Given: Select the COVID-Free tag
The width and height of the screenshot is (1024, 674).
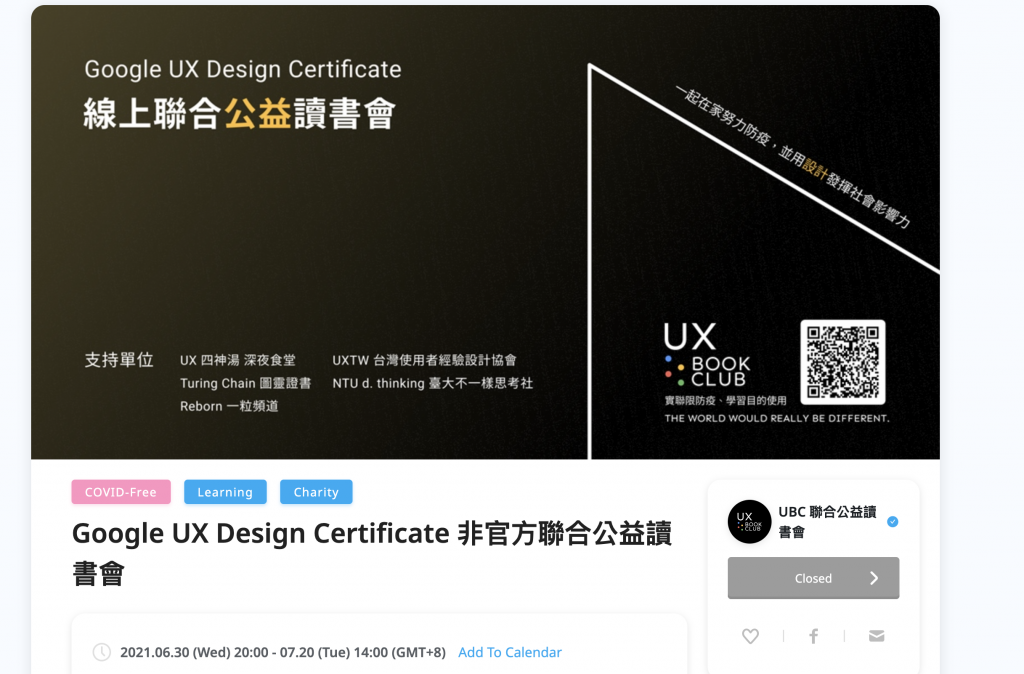Looking at the screenshot, I should (x=121, y=492).
